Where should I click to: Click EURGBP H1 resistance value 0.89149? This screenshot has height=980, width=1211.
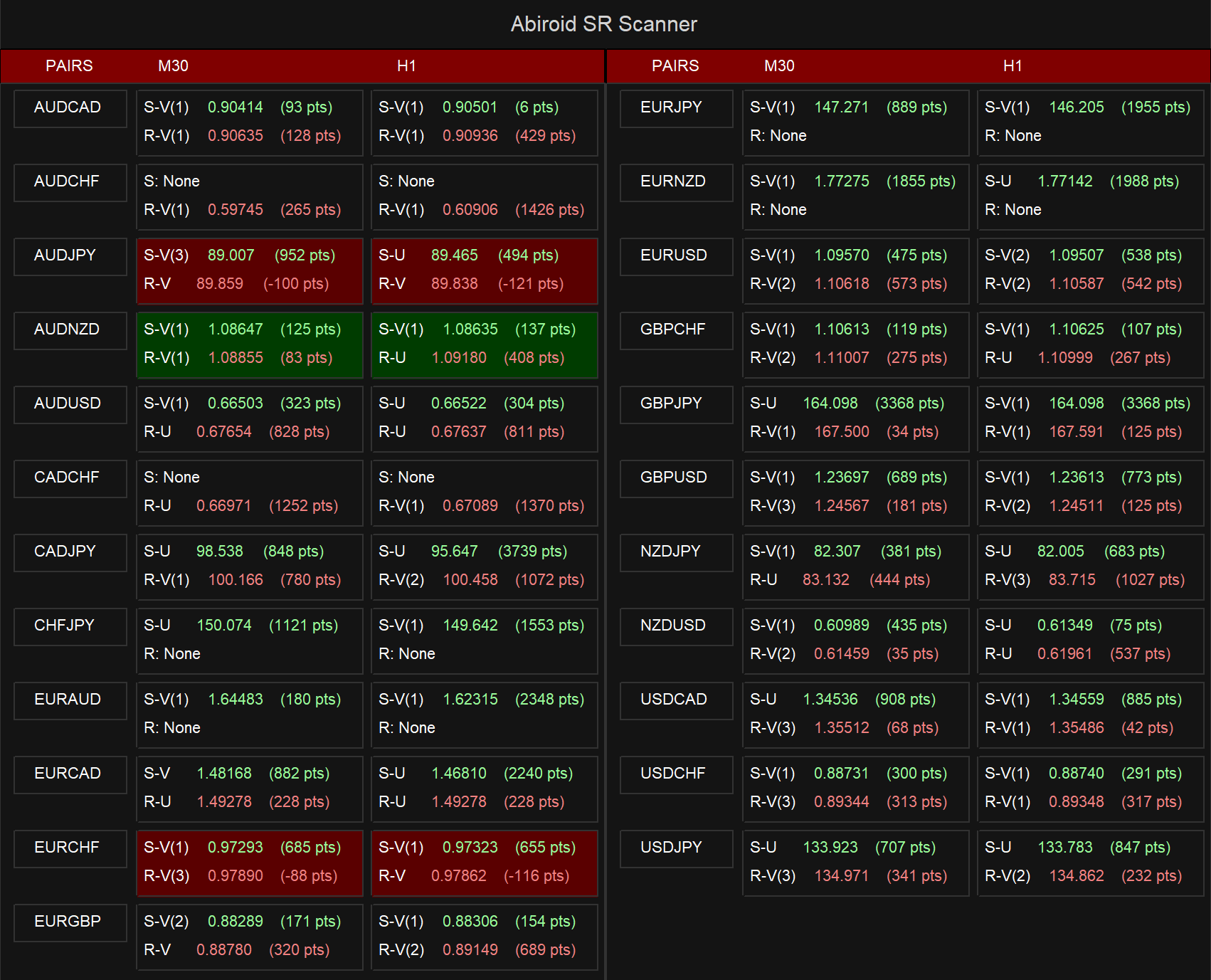coord(470,950)
